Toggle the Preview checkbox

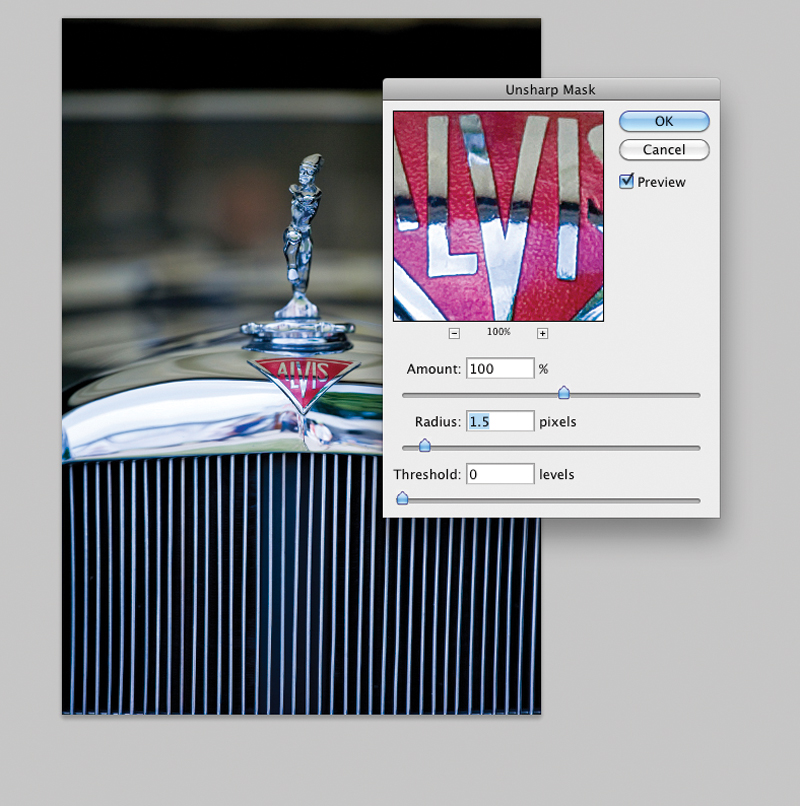pos(626,181)
